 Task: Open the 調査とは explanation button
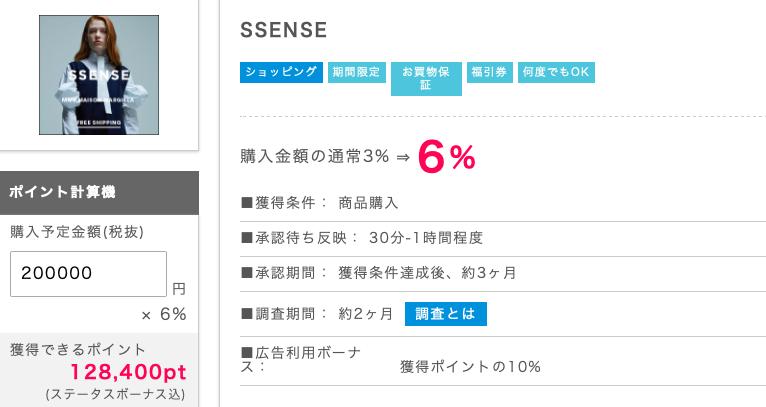(446, 314)
